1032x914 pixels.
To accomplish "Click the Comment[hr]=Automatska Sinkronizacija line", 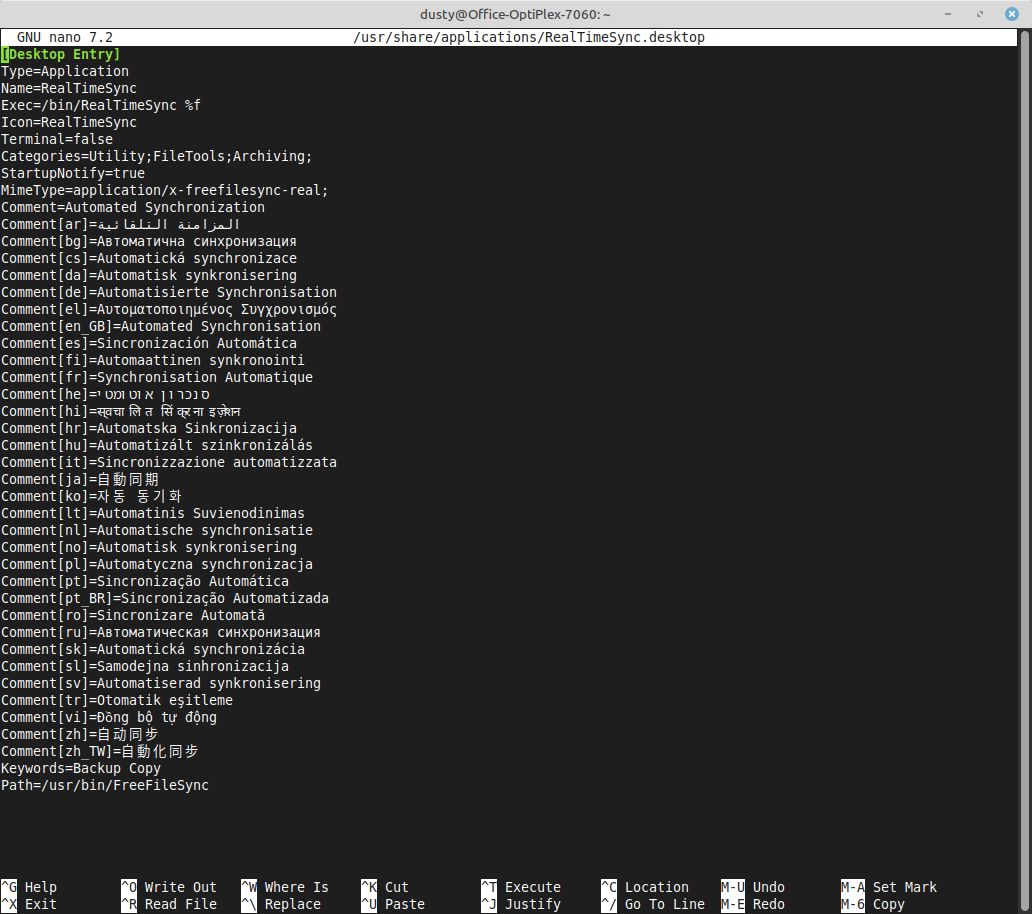I will pyautogui.click(x=149, y=428).
